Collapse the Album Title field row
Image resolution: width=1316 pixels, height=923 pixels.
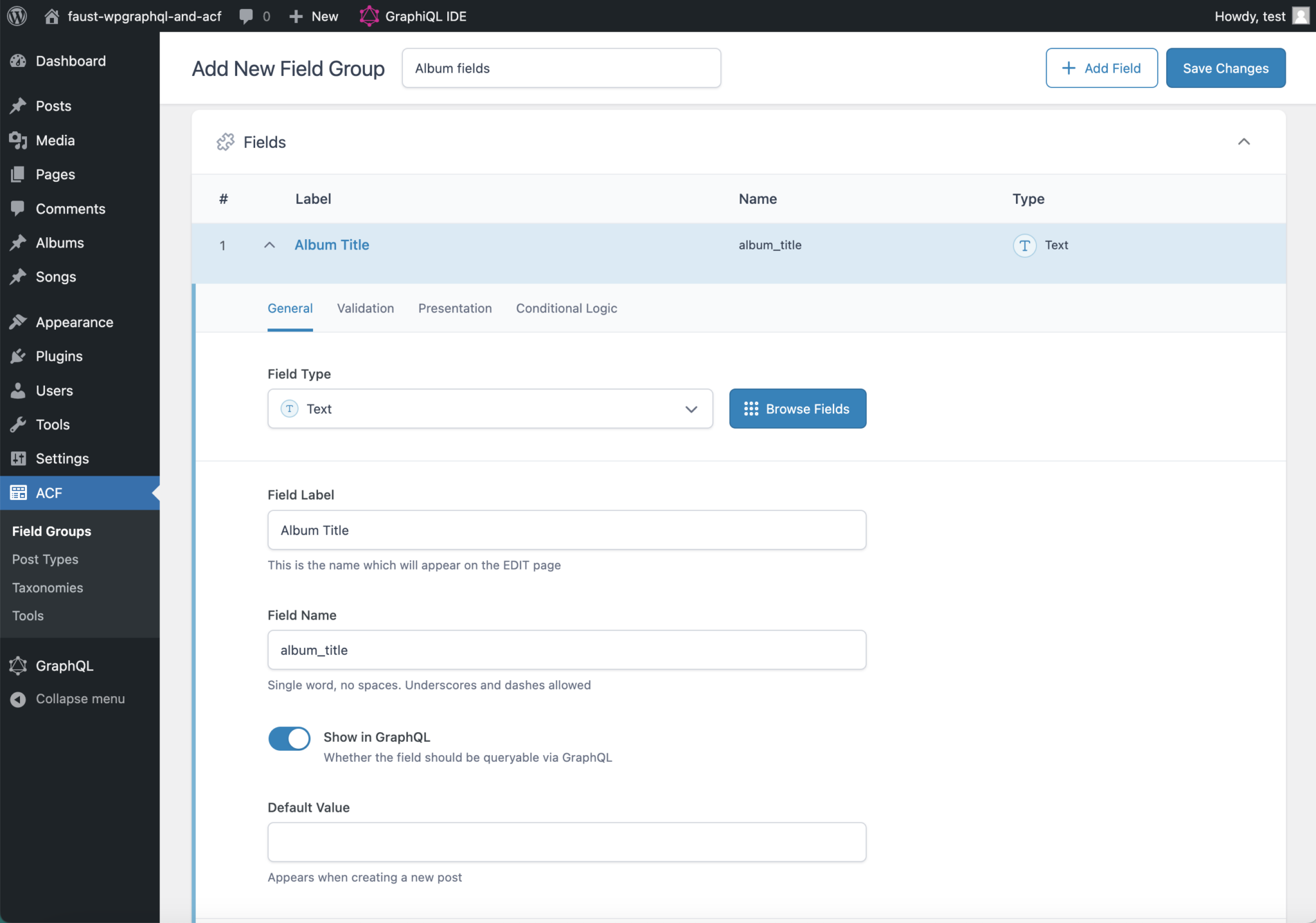pyautogui.click(x=270, y=245)
